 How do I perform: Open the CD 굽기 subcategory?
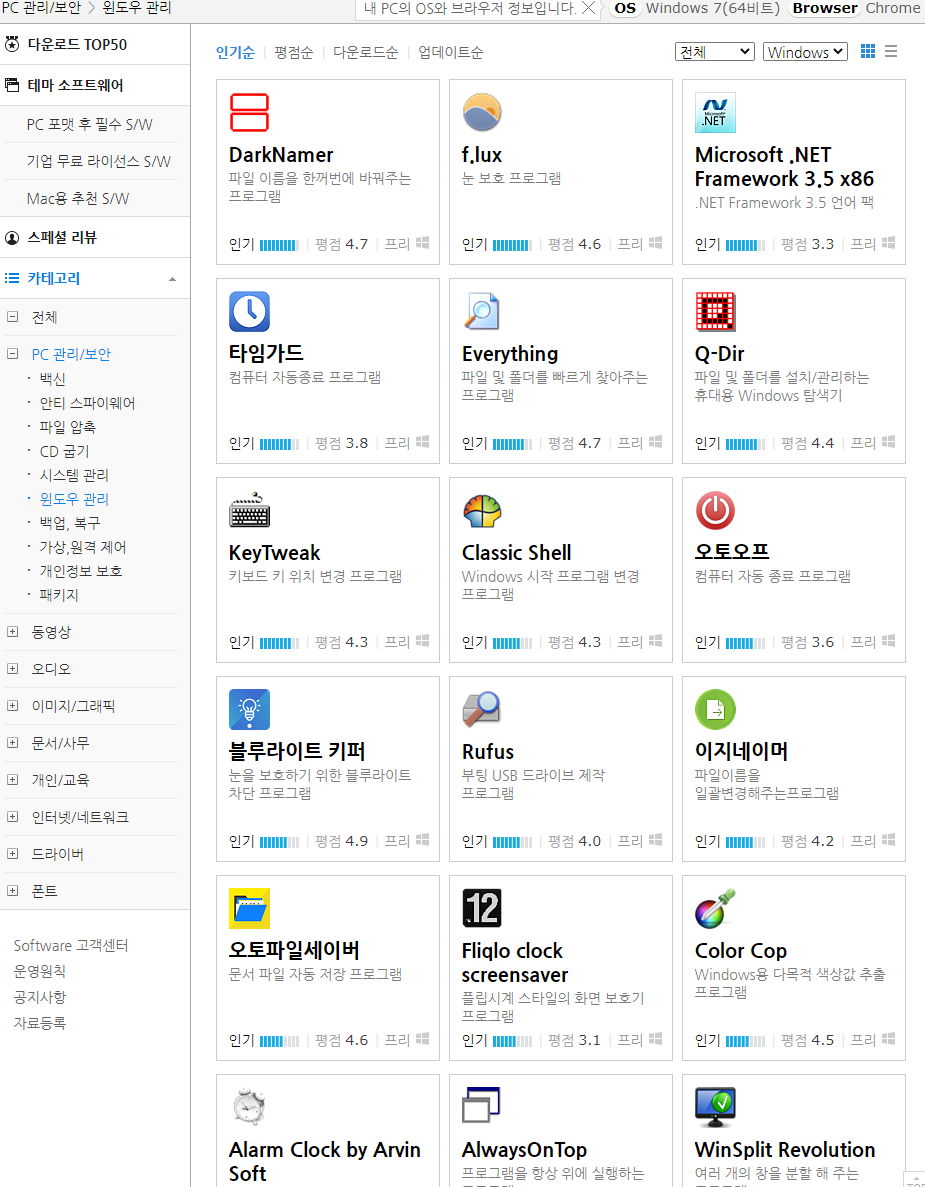[64, 451]
